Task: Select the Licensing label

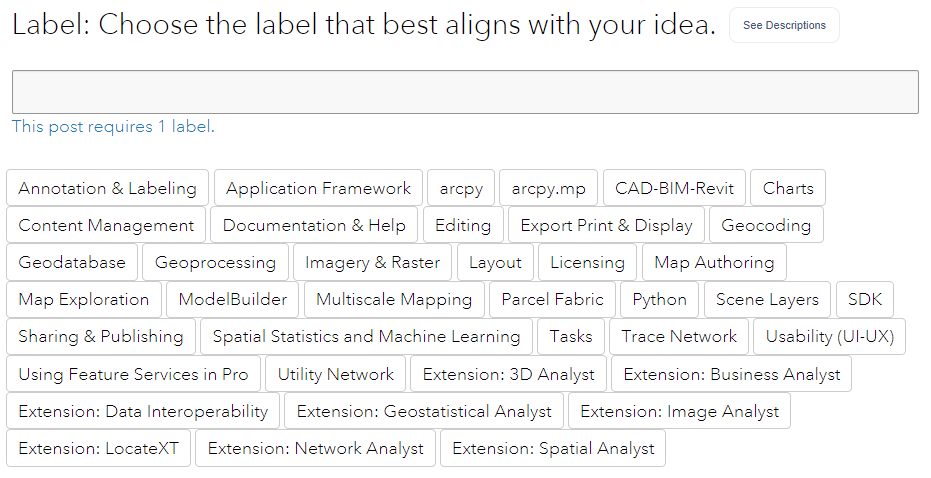Action: point(587,262)
